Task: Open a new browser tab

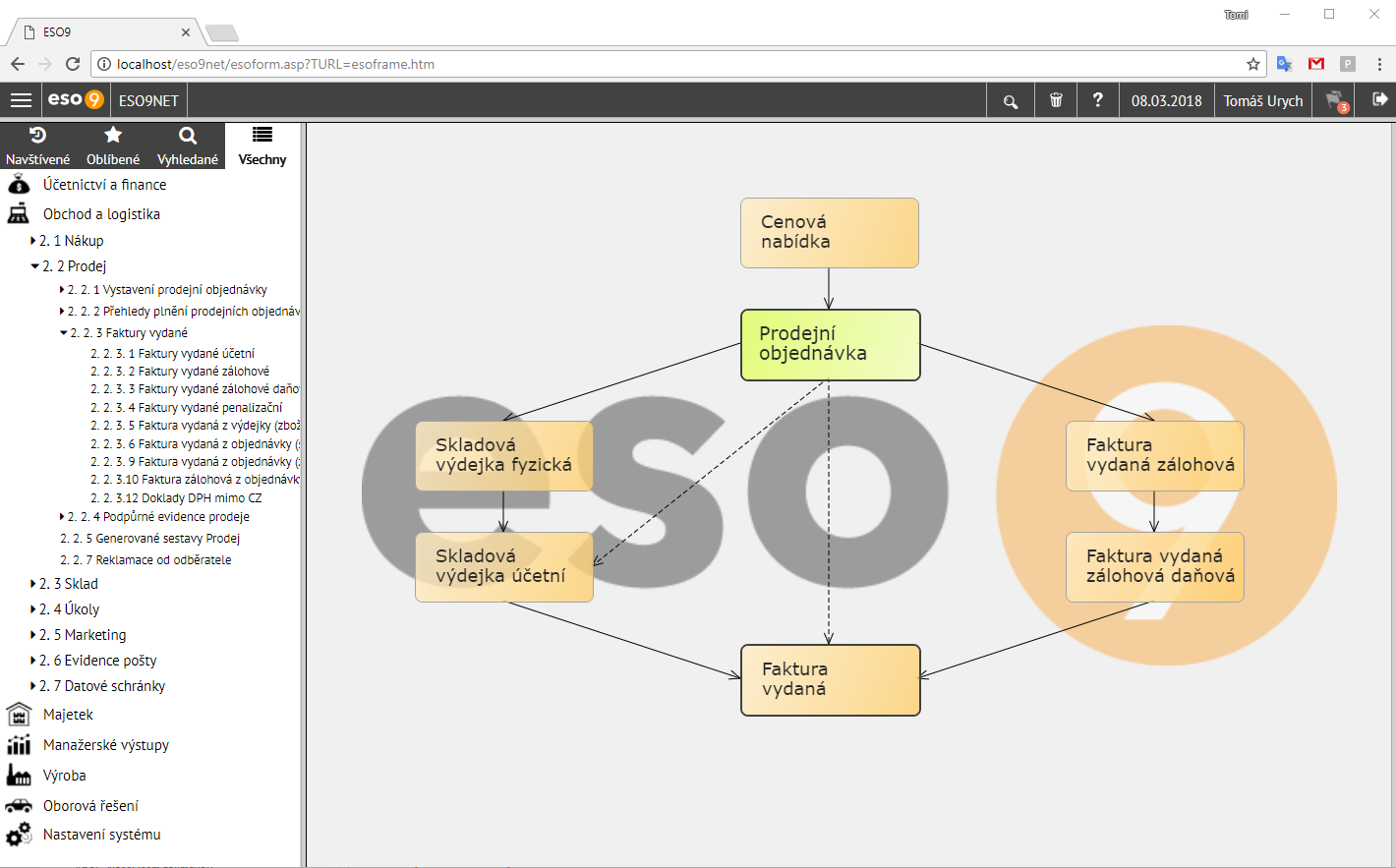Action: click(x=222, y=33)
